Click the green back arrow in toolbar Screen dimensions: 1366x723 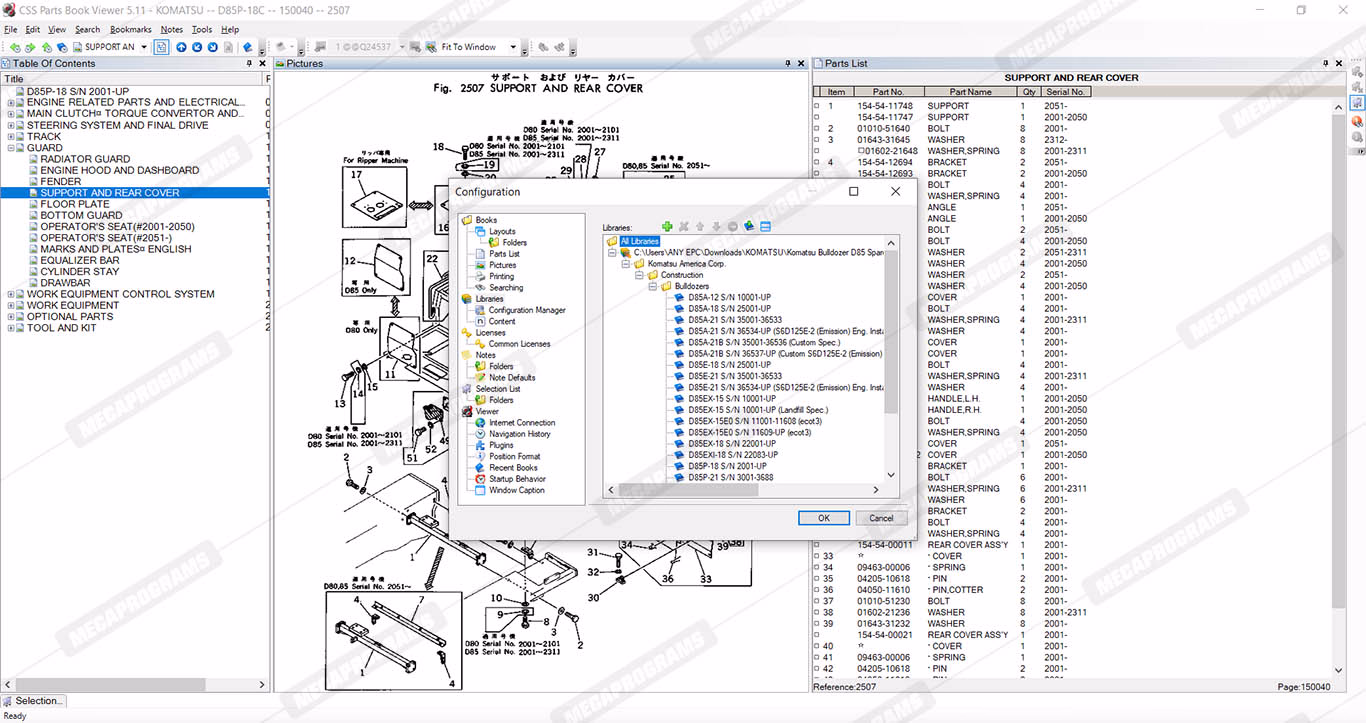(15, 47)
